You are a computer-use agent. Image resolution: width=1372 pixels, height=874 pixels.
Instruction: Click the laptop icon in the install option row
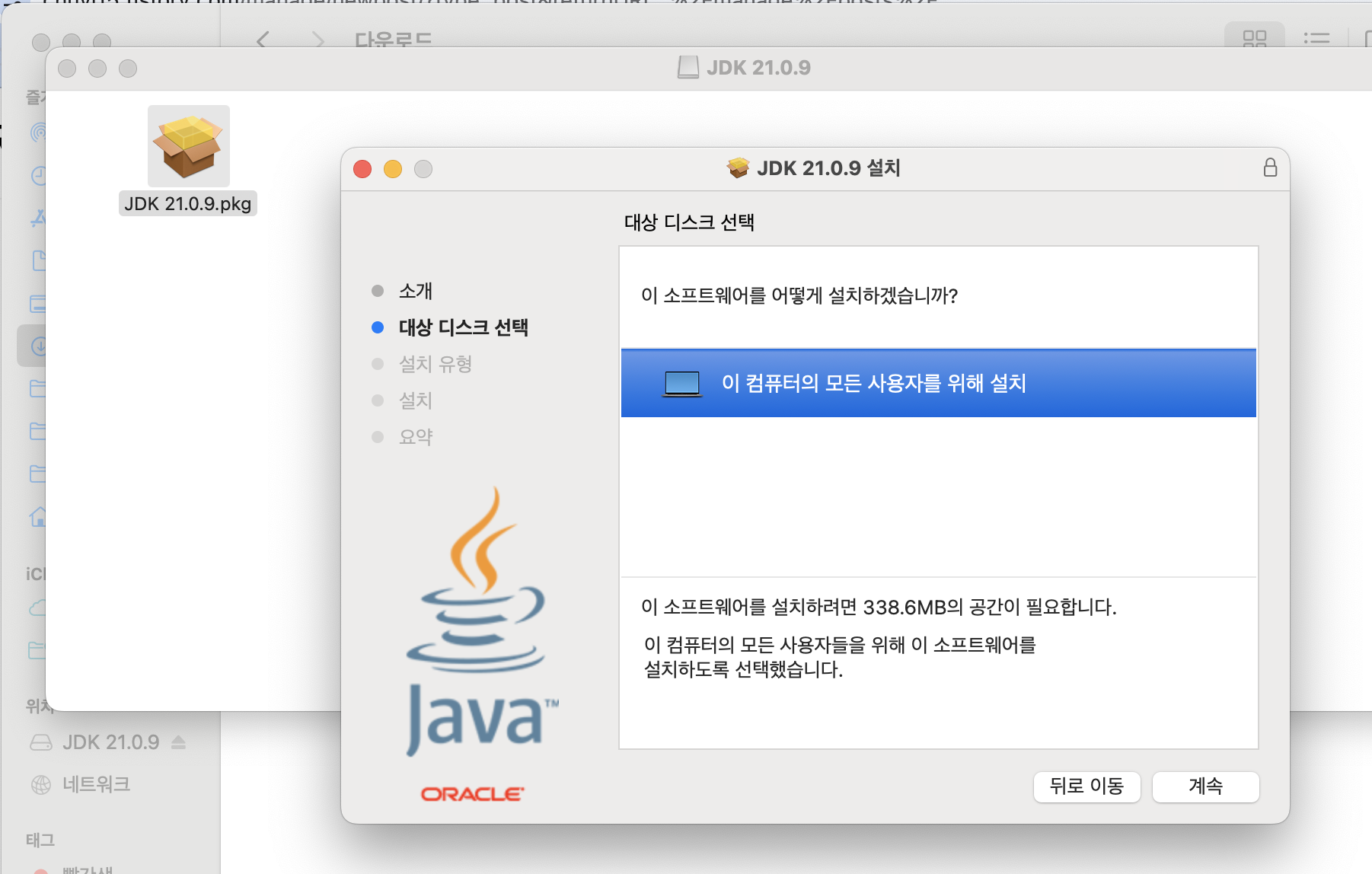[681, 384]
